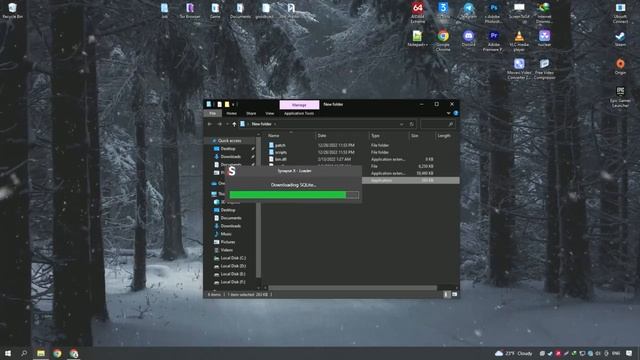Open the weather widget showing Cloudy
Image resolution: width=640 pixels, height=360 pixels.
coord(513,353)
